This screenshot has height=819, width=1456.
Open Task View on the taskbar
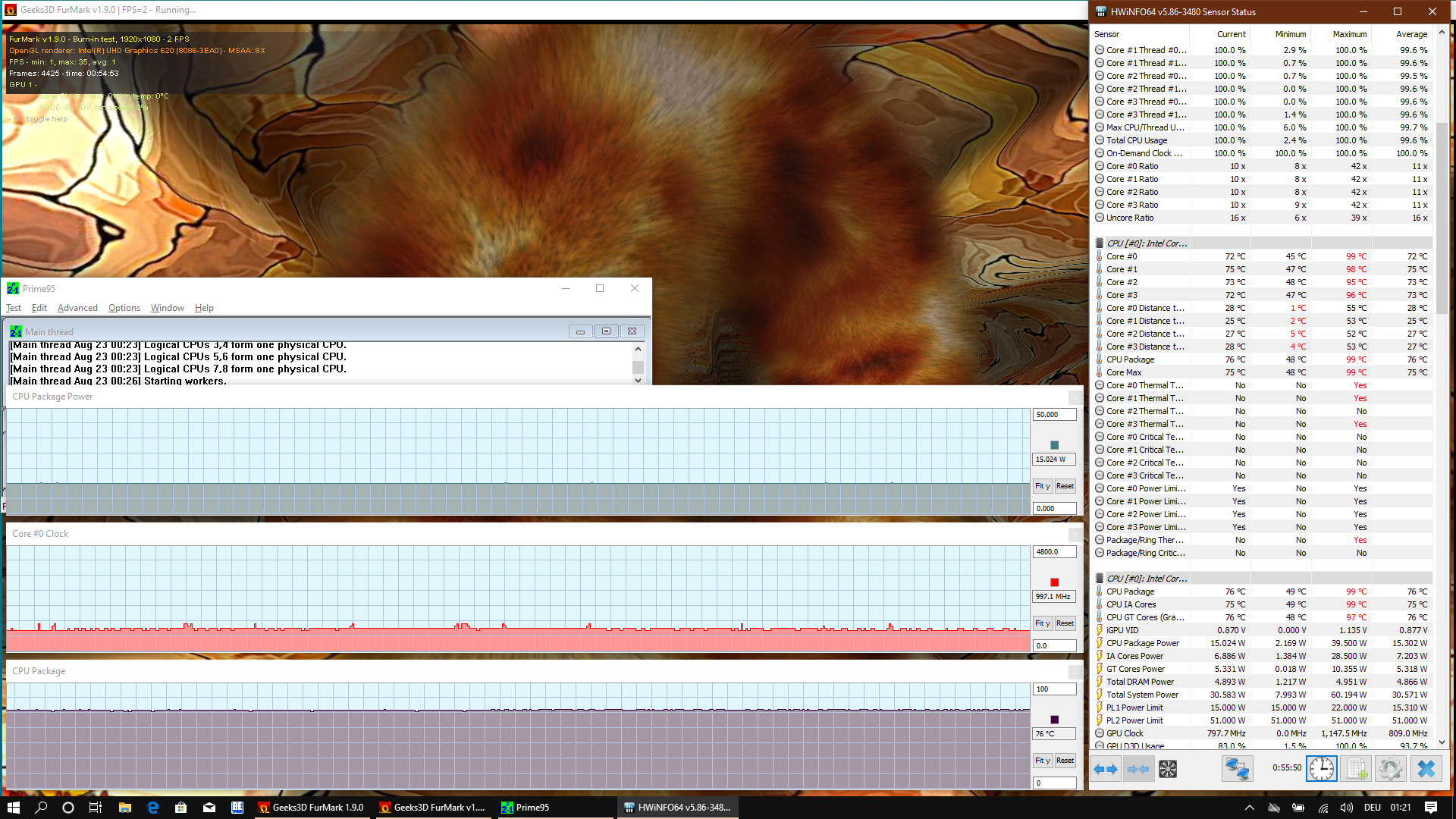tap(96, 808)
